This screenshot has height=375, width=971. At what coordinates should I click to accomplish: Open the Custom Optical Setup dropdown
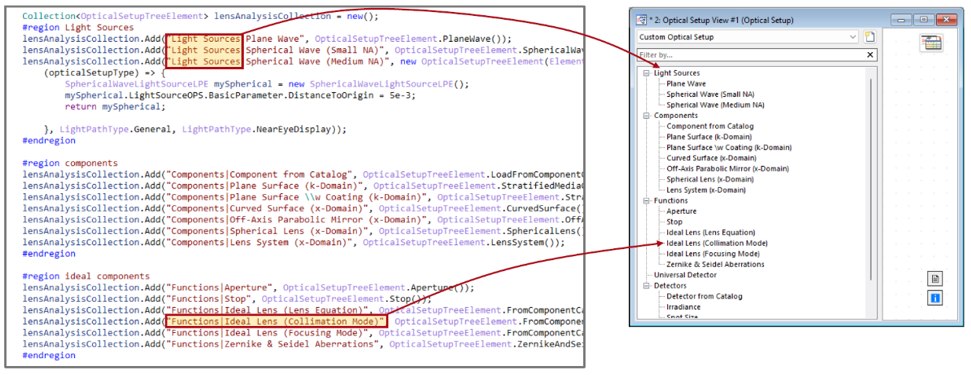click(x=748, y=37)
